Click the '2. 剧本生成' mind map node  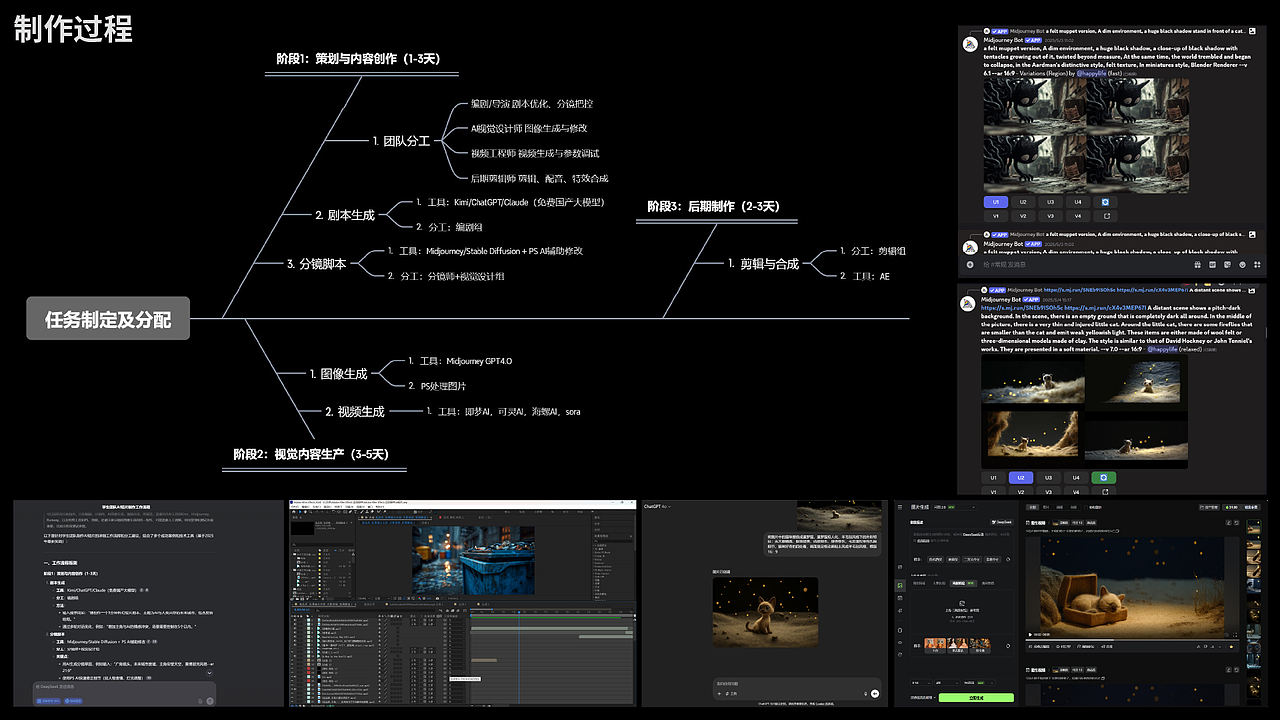tap(344, 215)
